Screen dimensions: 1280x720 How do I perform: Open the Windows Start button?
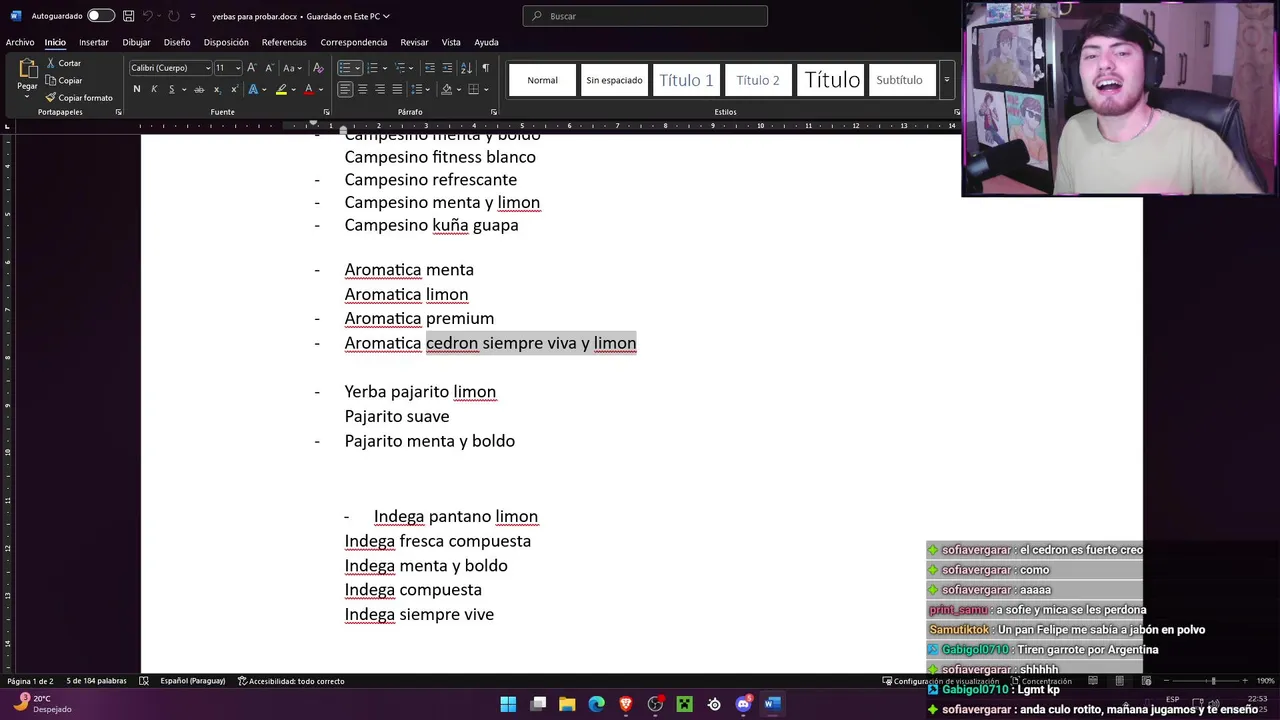[508, 704]
